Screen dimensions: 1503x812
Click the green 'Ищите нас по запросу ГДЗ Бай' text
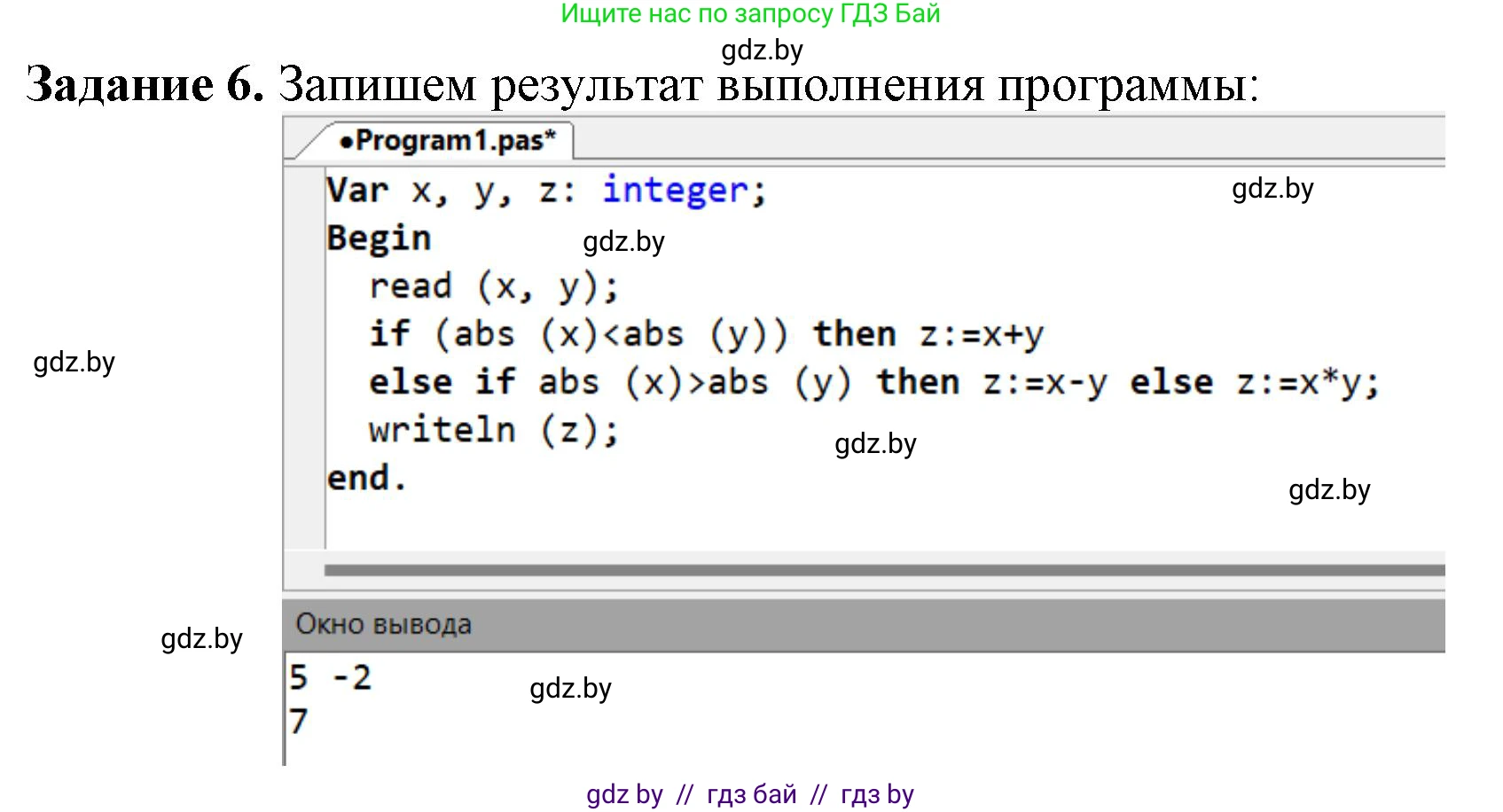[750, 14]
